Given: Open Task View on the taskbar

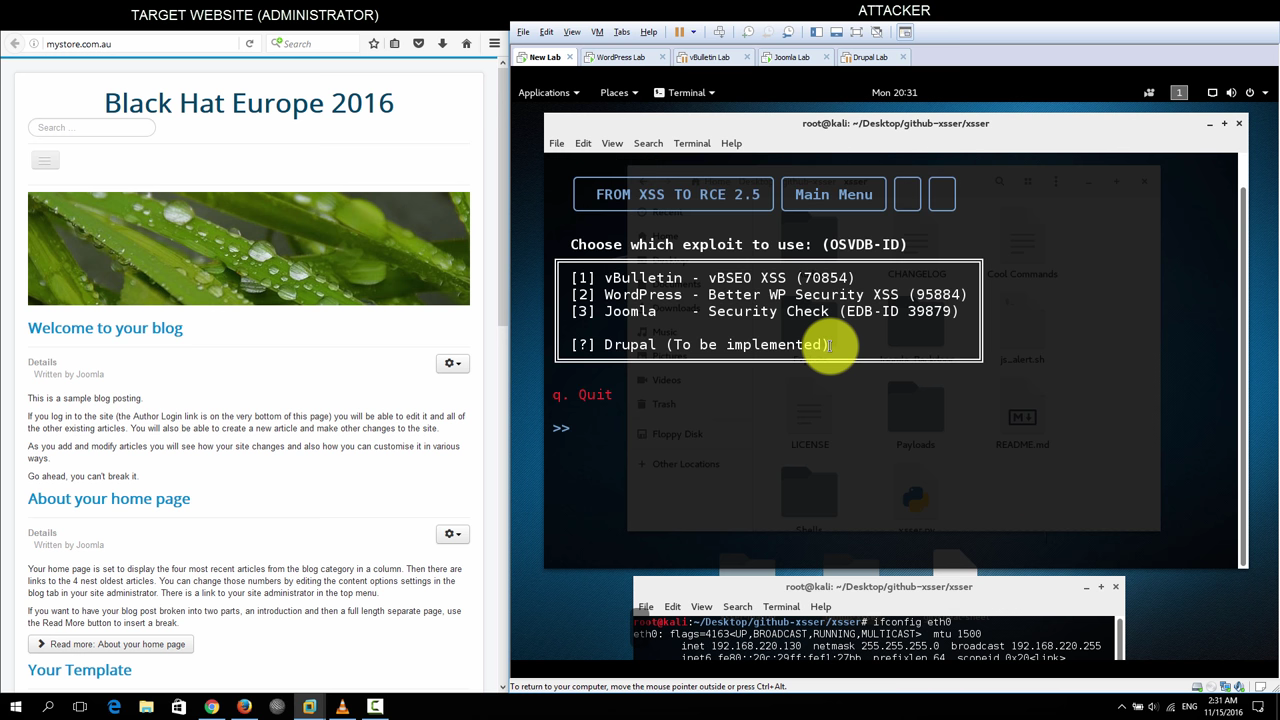Looking at the screenshot, I should point(80,706).
